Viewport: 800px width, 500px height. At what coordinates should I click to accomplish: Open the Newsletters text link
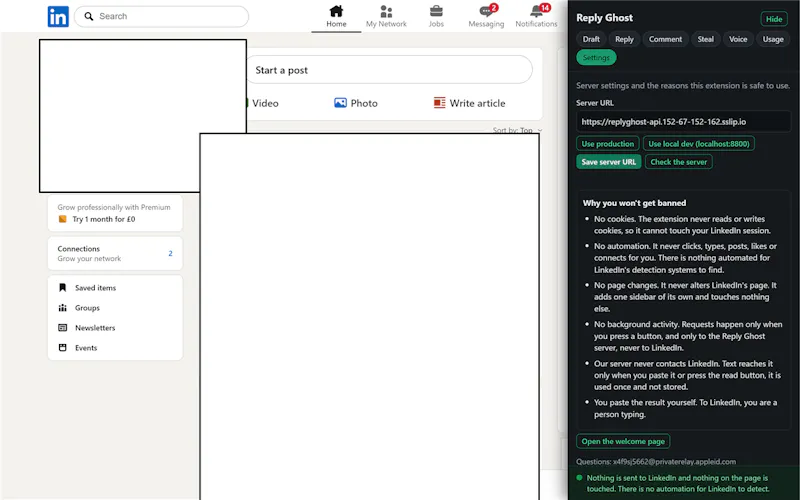coord(95,328)
